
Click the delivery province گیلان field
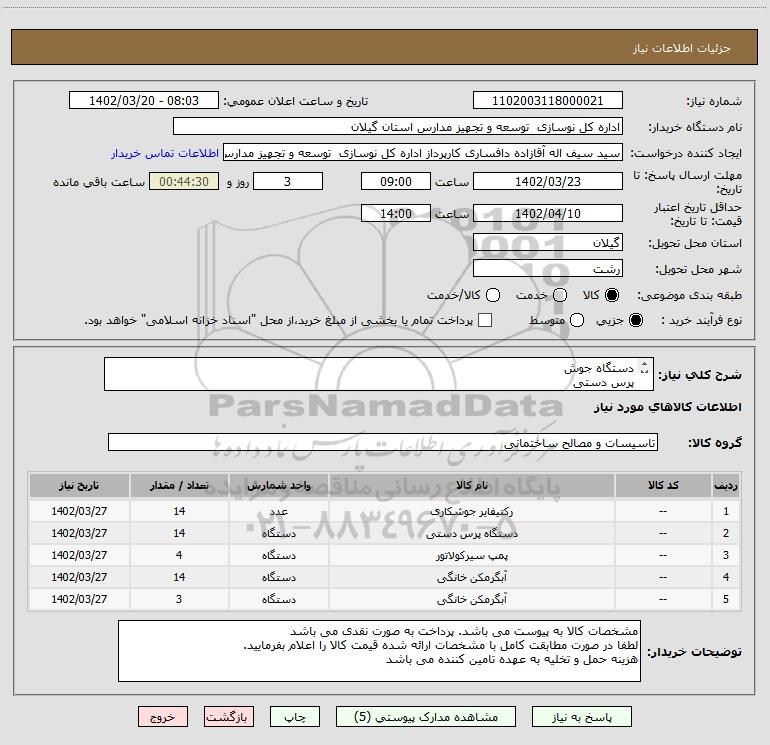(x=548, y=242)
